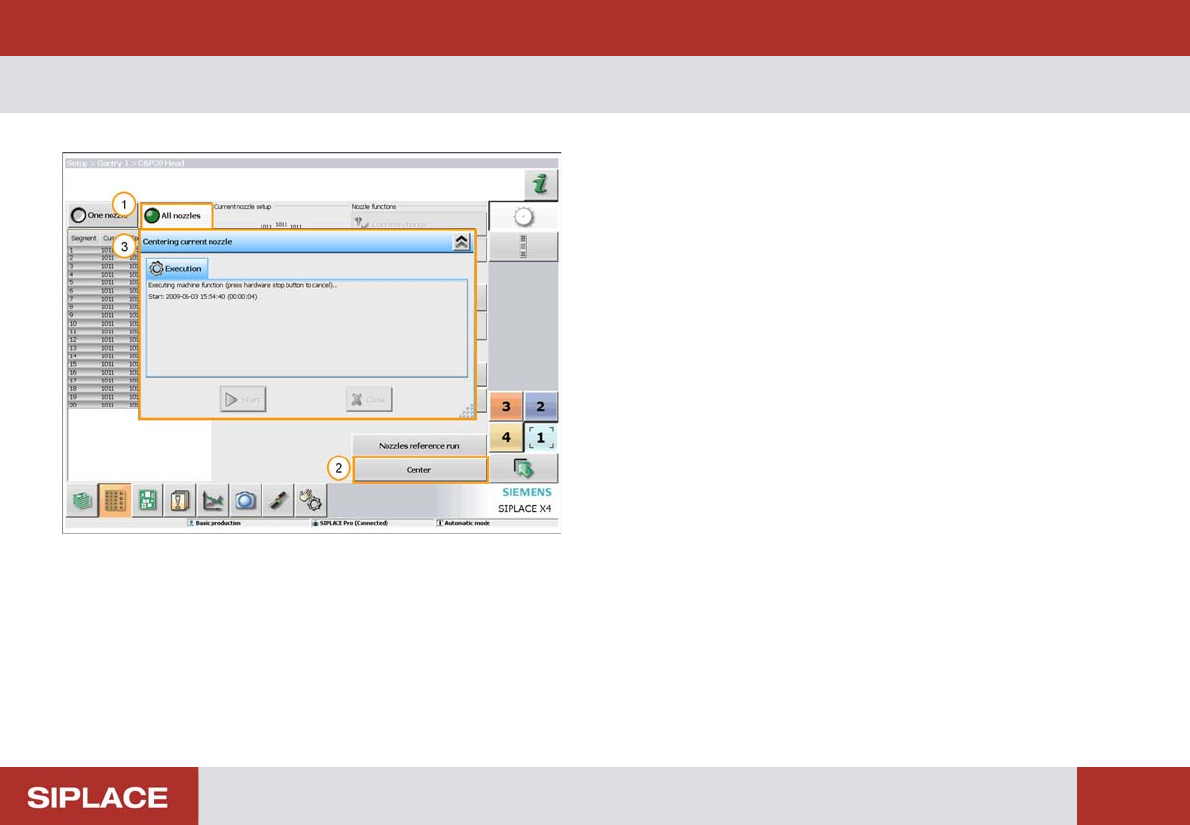This screenshot has height=825, width=1190.
Task: Open the orange grid setup icon
Action: (x=115, y=501)
